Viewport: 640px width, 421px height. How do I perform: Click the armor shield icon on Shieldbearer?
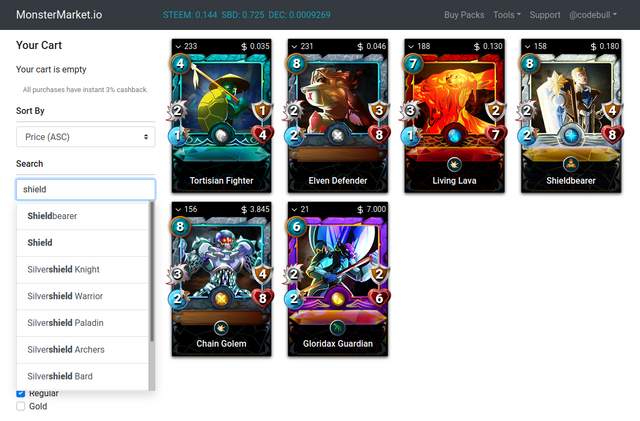point(612,110)
